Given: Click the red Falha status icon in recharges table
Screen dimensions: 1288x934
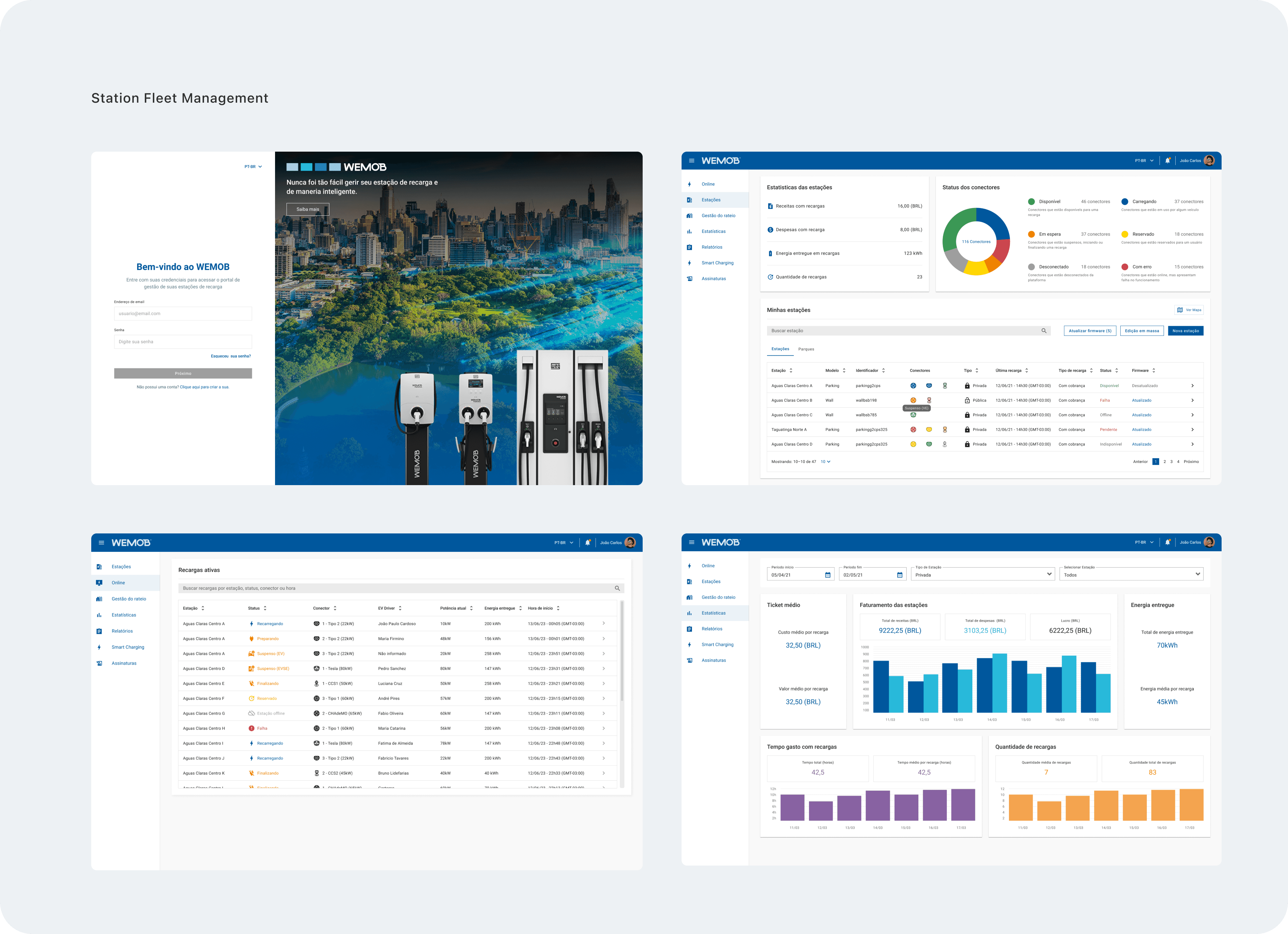Looking at the screenshot, I should (x=252, y=728).
